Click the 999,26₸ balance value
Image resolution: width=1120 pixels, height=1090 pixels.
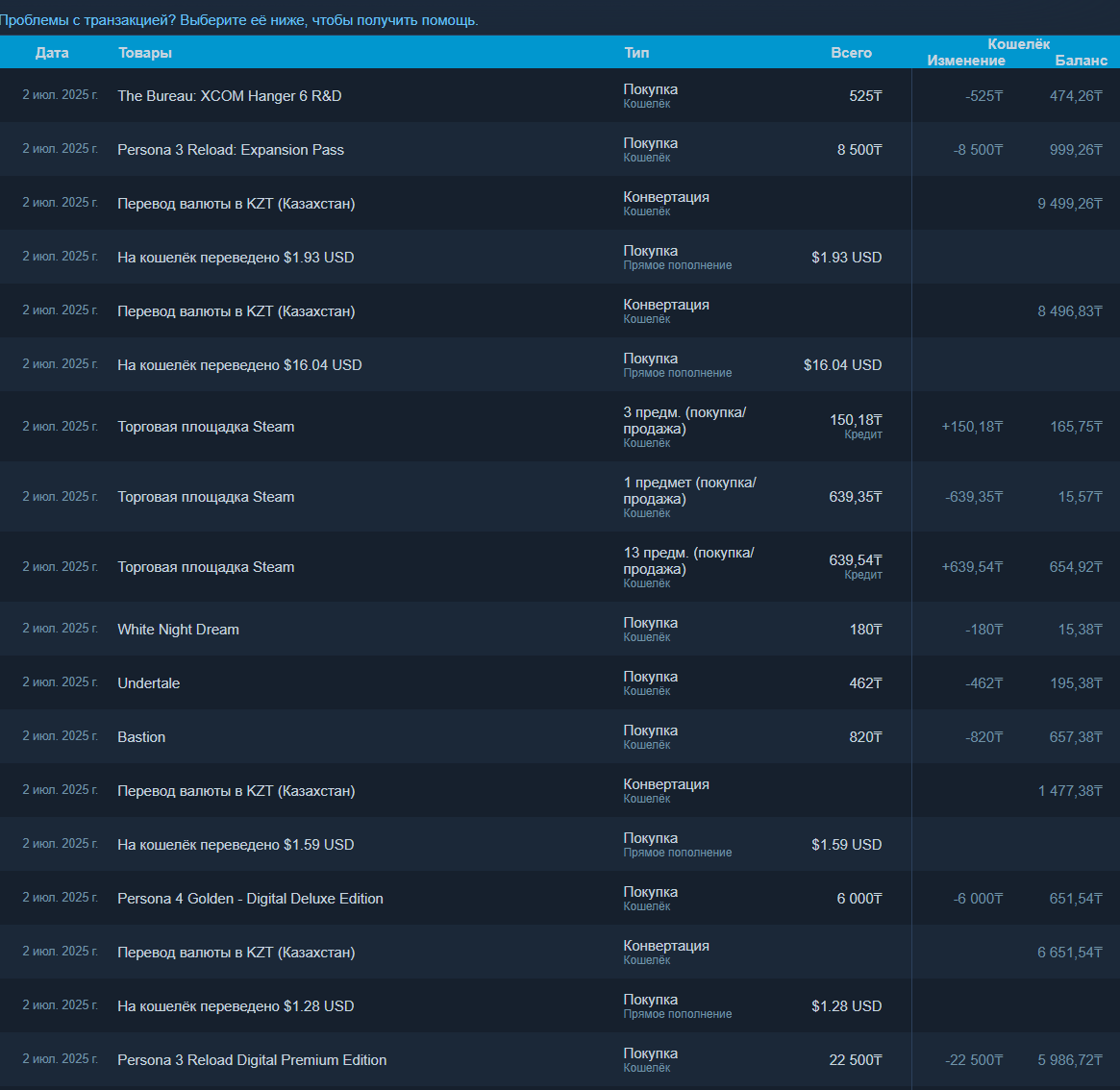coord(1076,150)
